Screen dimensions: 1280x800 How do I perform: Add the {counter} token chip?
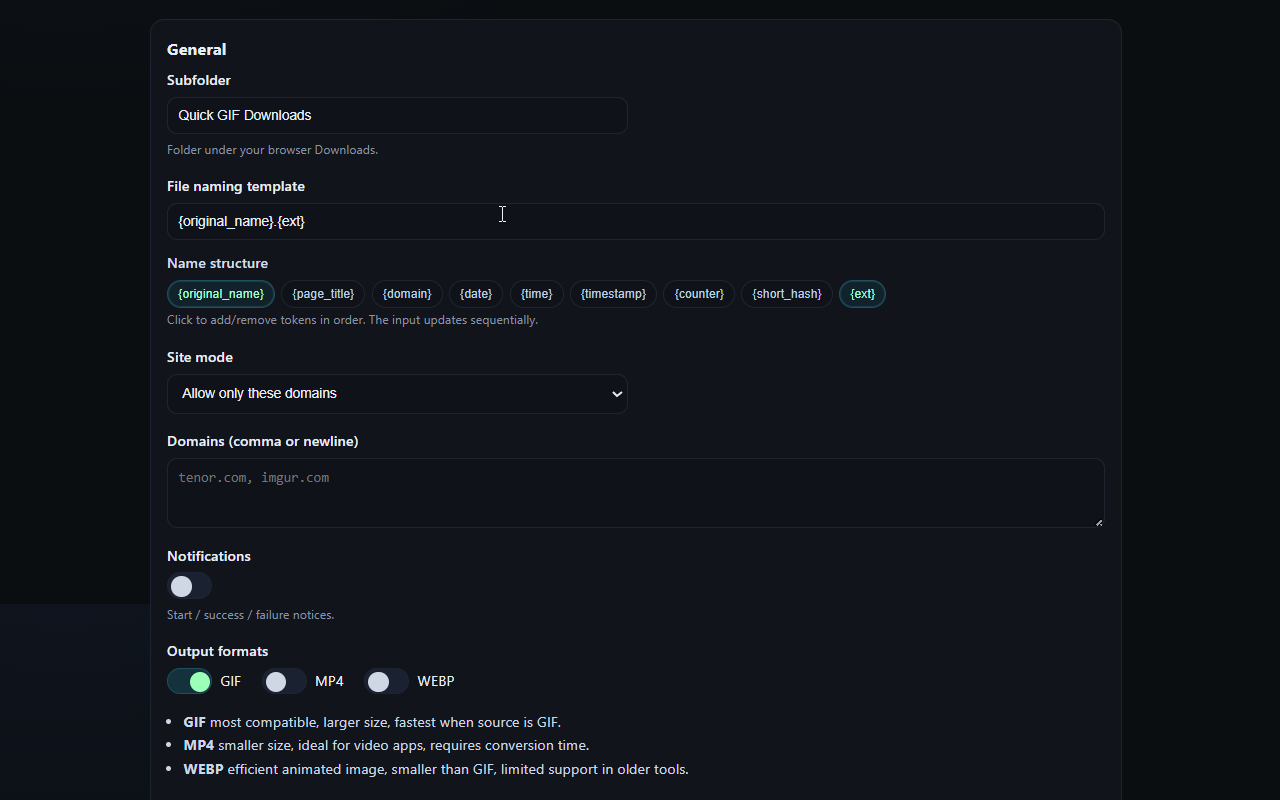pos(699,294)
